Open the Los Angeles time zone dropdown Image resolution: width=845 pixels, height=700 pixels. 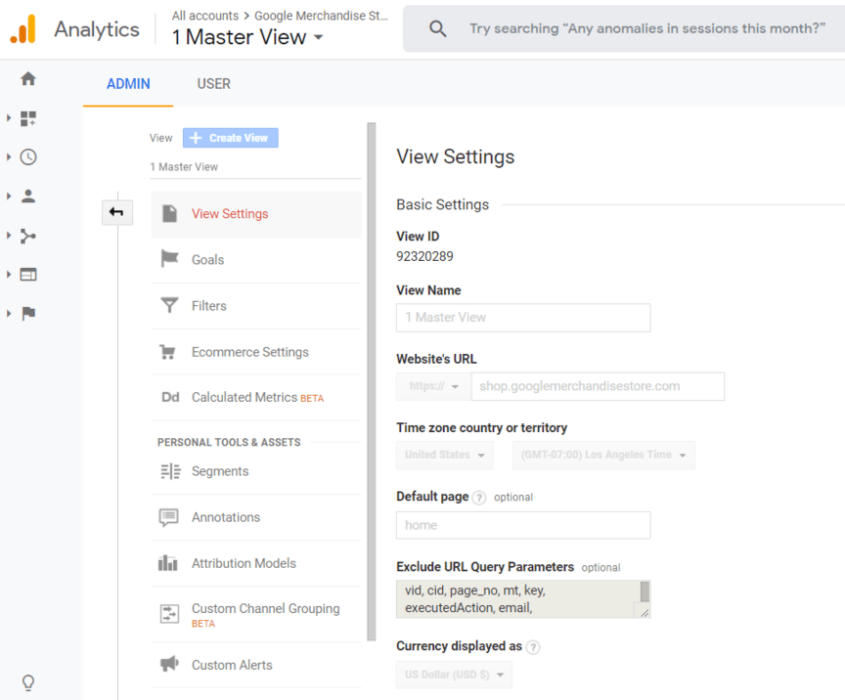(603, 455)
